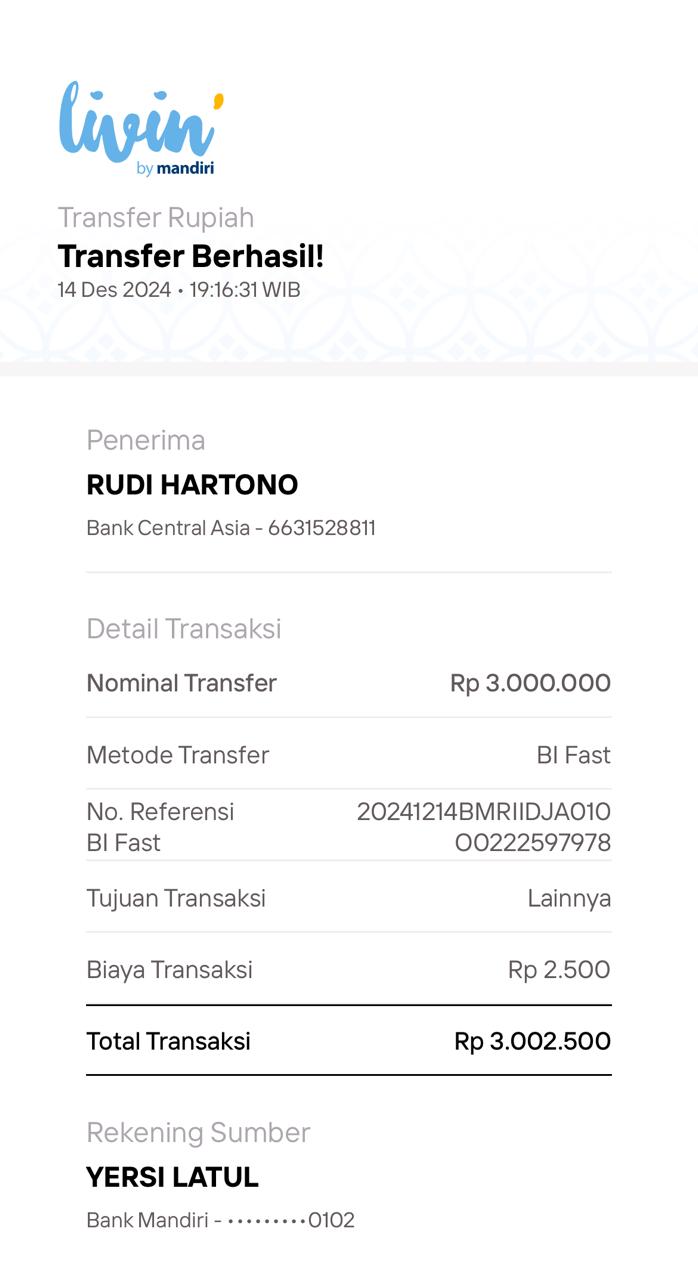Click the Rp 3.002.500 total amount
Viewport: 698px width, 1280px height.
point(532,1041)
